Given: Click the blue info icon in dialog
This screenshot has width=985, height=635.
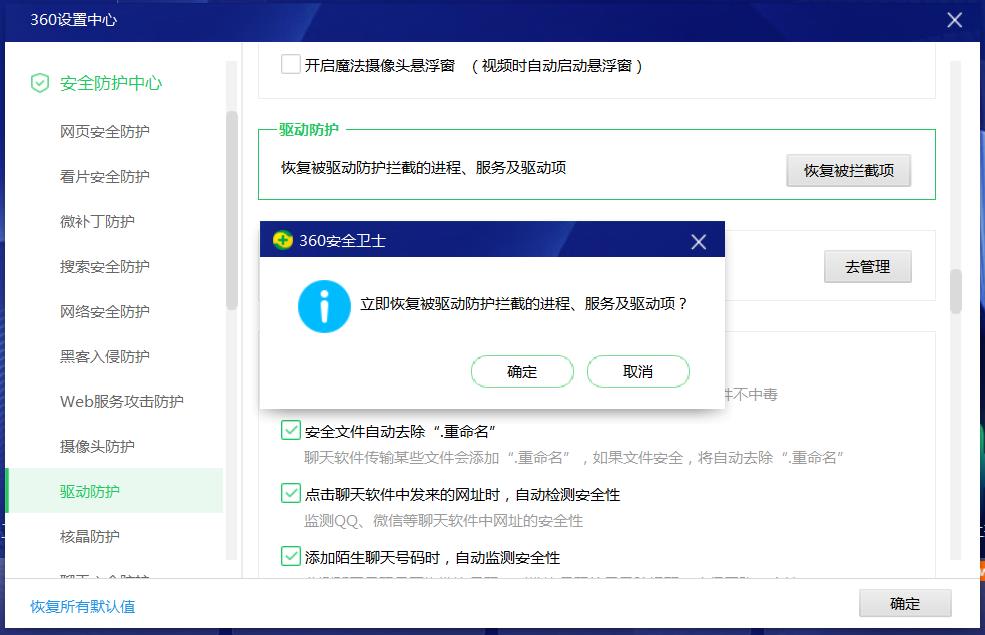Looking at the screenshot, I should 324,307.
